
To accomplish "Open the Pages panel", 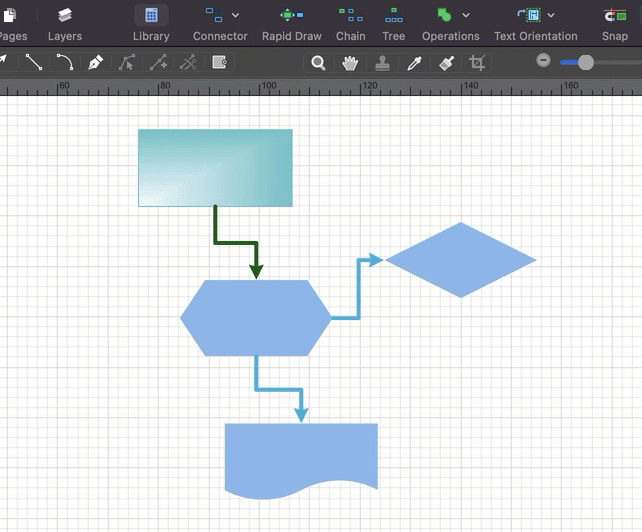I will click(x=11, y=25).
